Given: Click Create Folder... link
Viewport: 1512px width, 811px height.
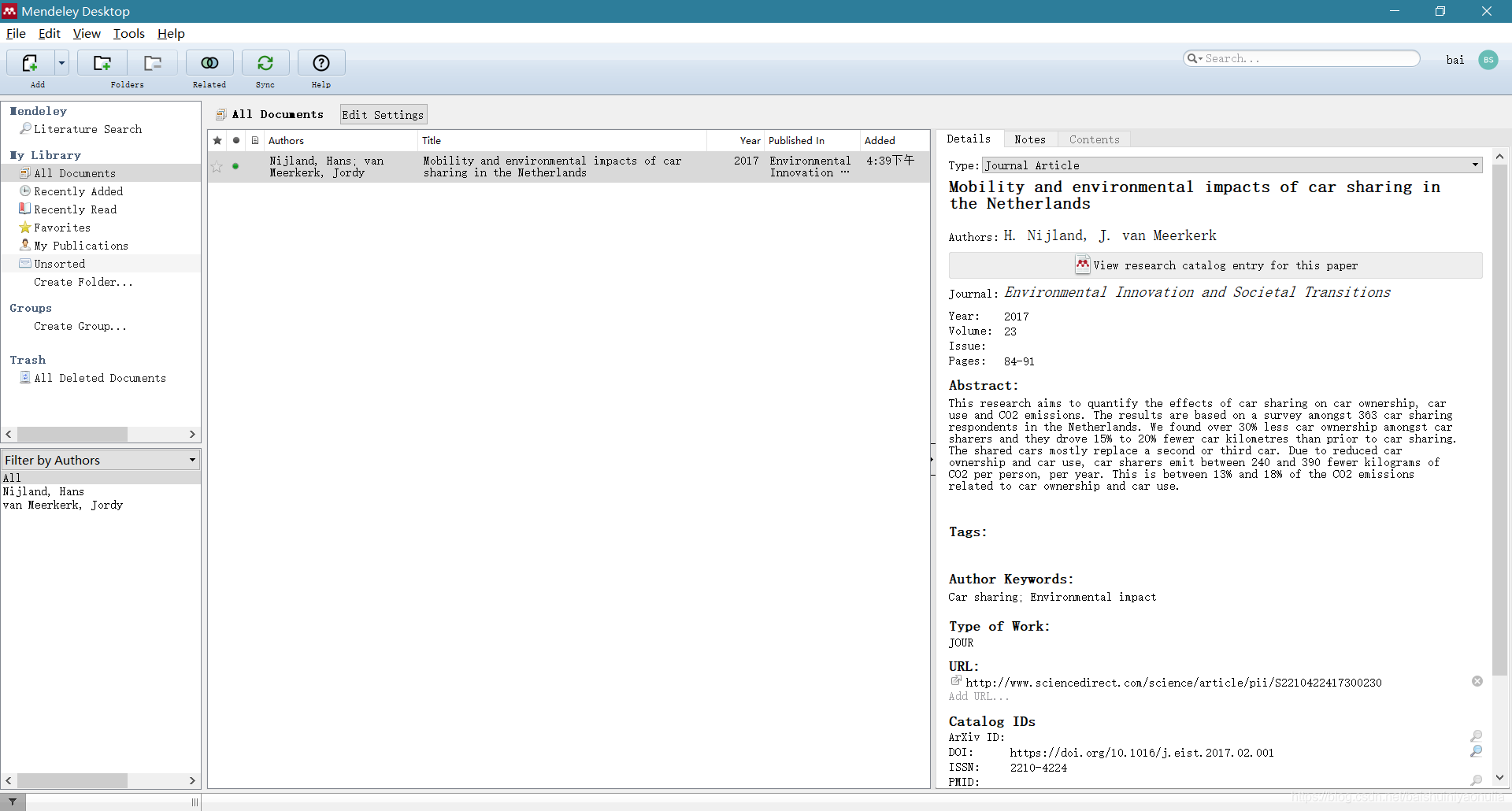Looking at the screenshot, I should pyautogui.click(x=83, y=282).
